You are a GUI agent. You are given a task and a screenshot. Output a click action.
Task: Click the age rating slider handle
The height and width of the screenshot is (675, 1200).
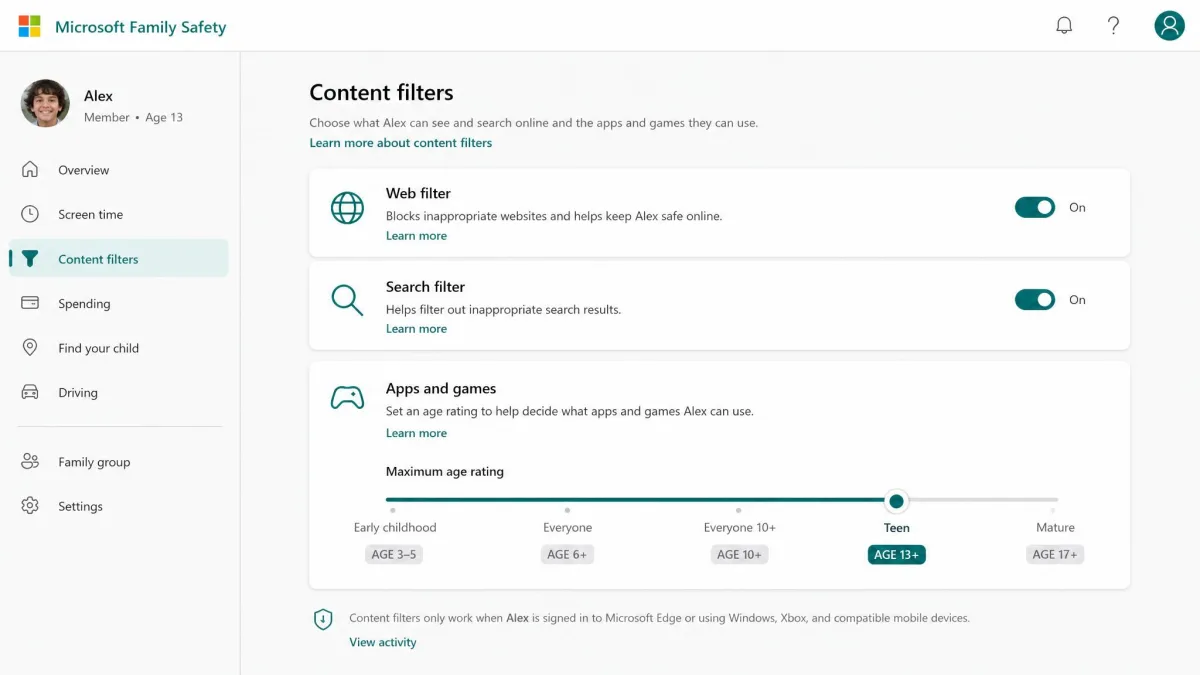tap(896, 500)
